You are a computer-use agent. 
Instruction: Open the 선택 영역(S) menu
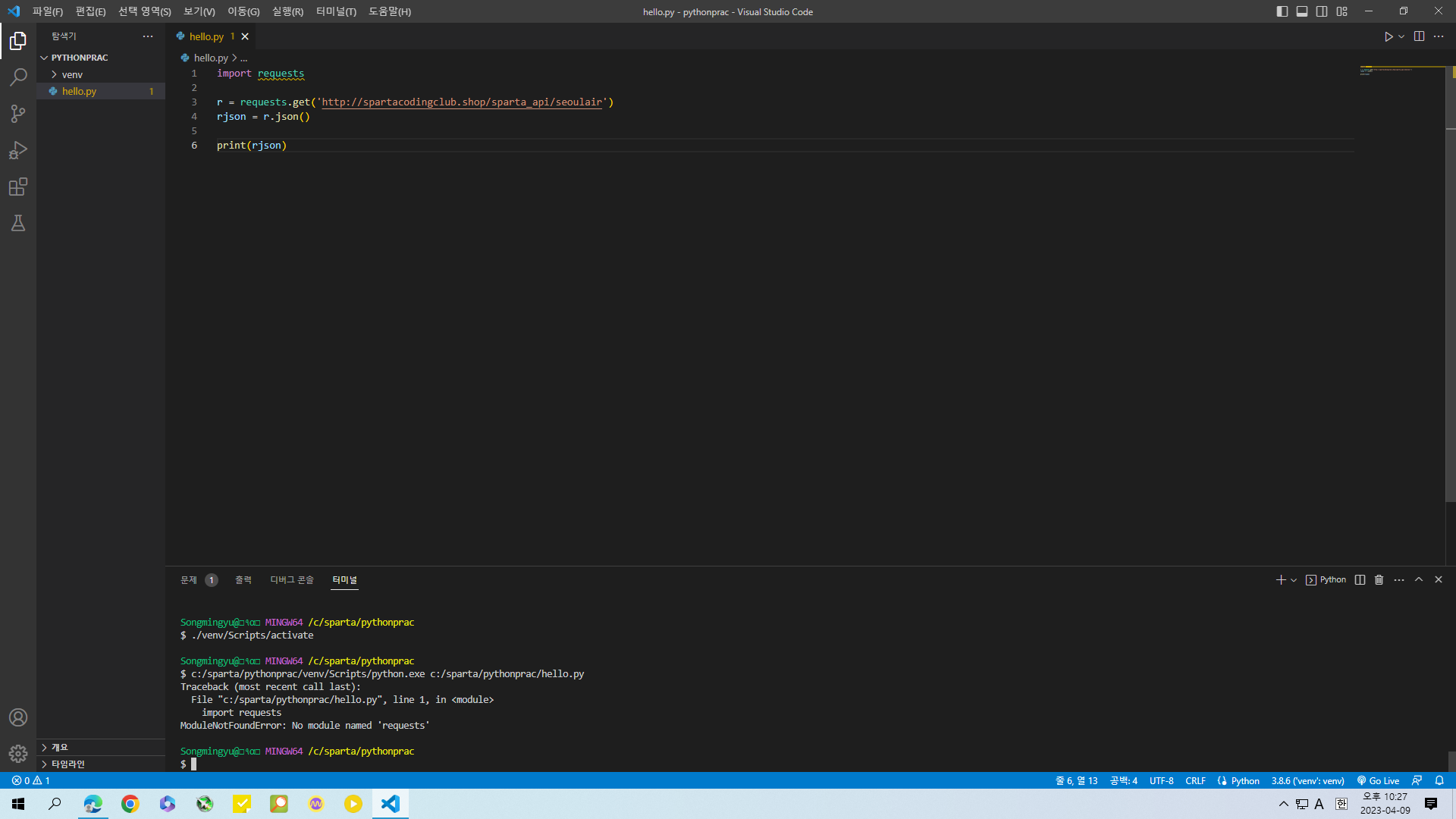[145, 11]
